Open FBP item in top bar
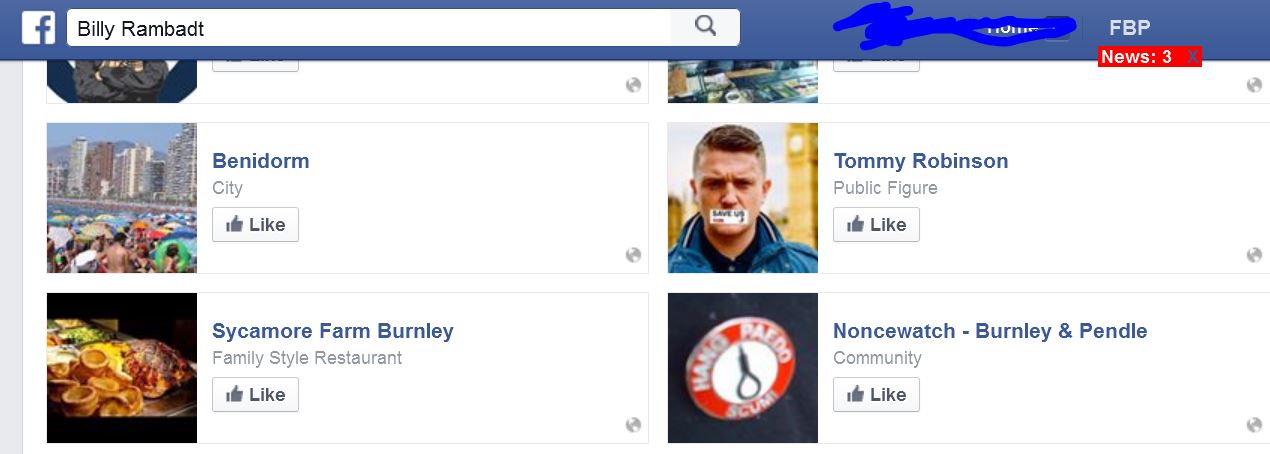 coord(1130,28)
